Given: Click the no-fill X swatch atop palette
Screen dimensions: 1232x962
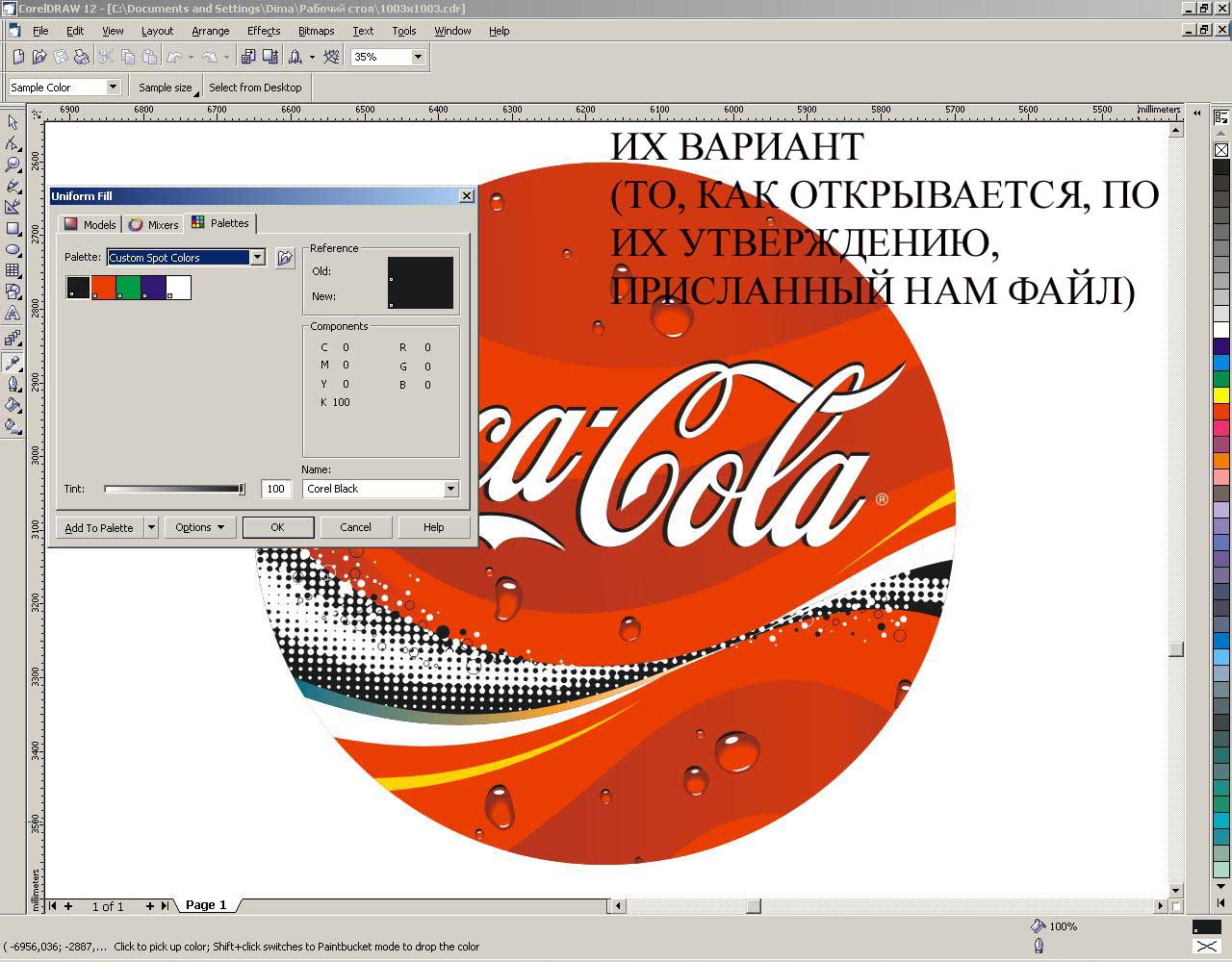Looking at the screenshot, I should pyautogui.click(x=1221, y=150).
